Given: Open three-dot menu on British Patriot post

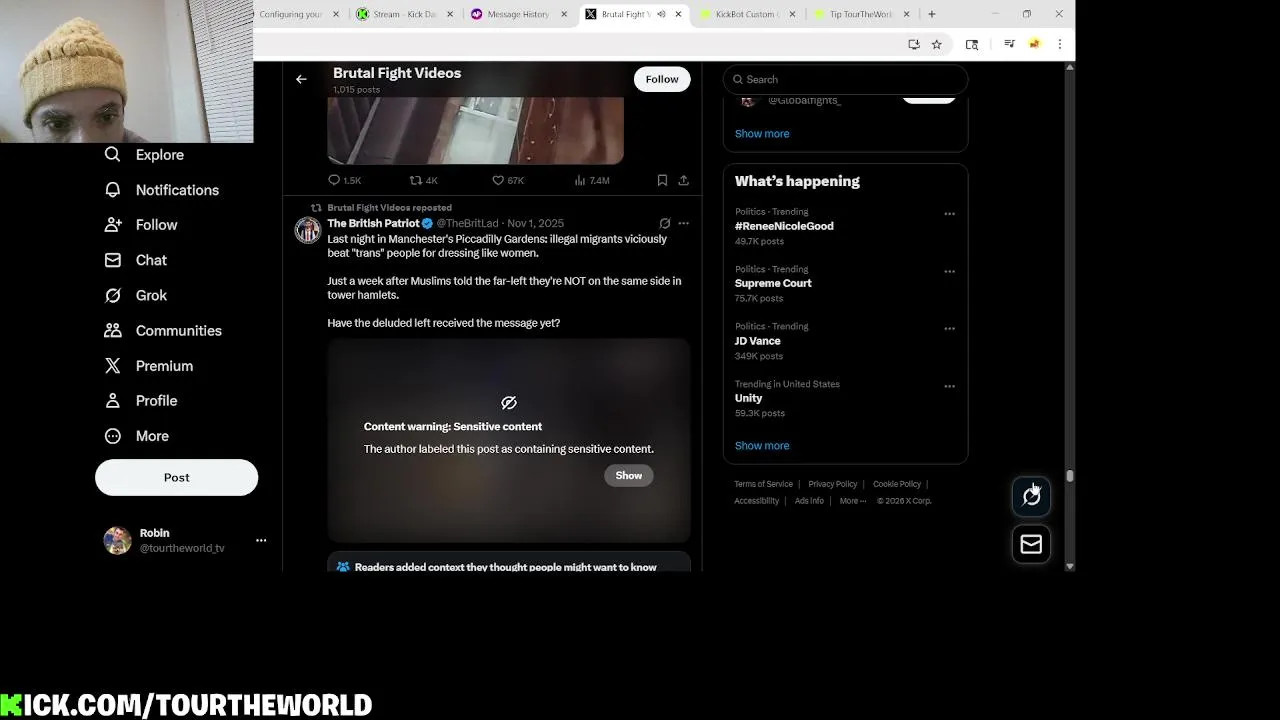Looking at the screenshot, I should point(684,223).
